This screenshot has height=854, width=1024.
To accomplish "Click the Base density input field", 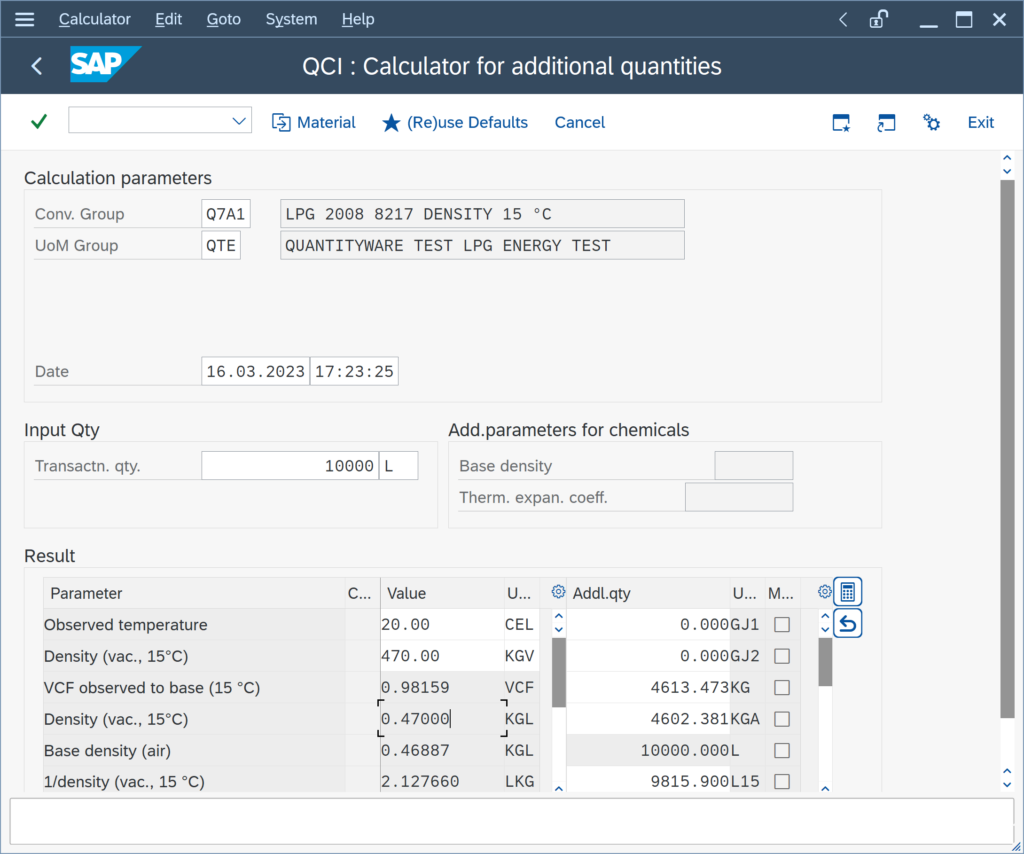I will coord(754,466).
